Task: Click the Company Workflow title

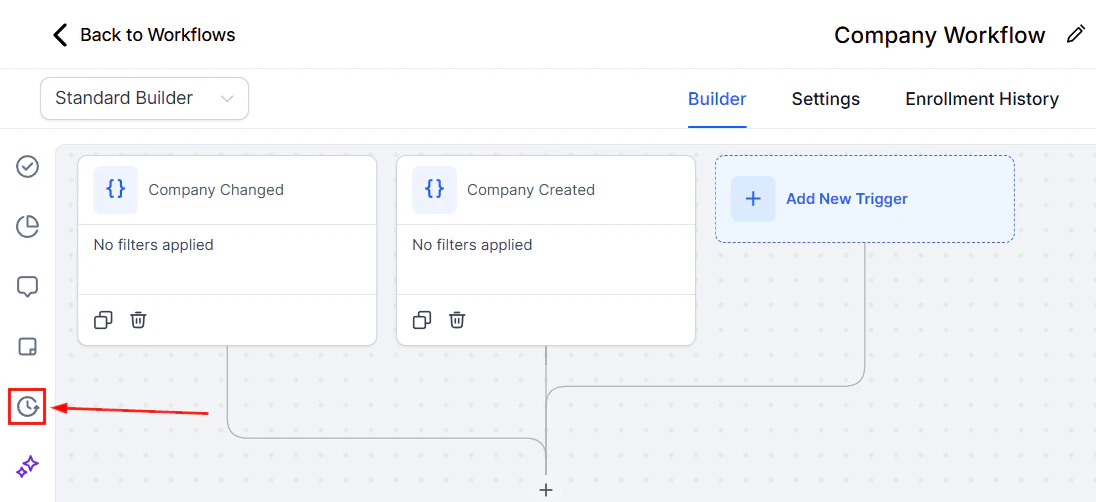Action: click(939, 35)
